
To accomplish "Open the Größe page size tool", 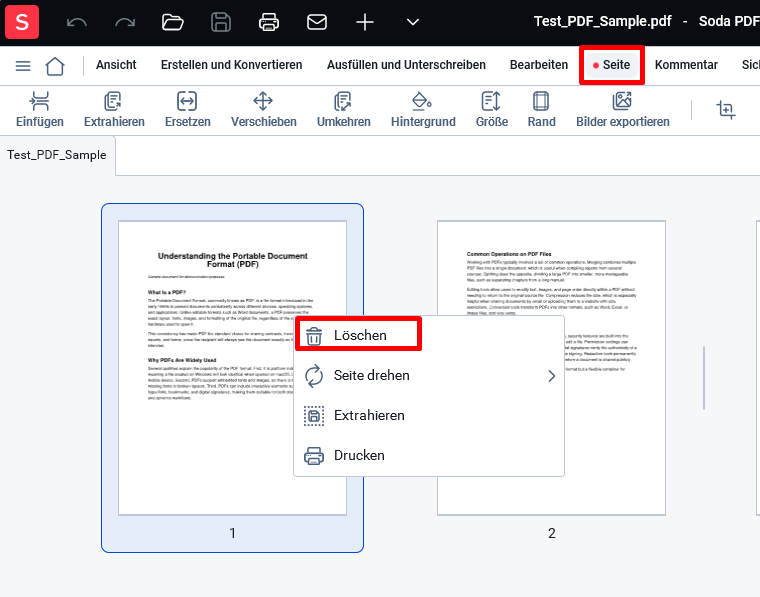I will (x=491, y=110).
